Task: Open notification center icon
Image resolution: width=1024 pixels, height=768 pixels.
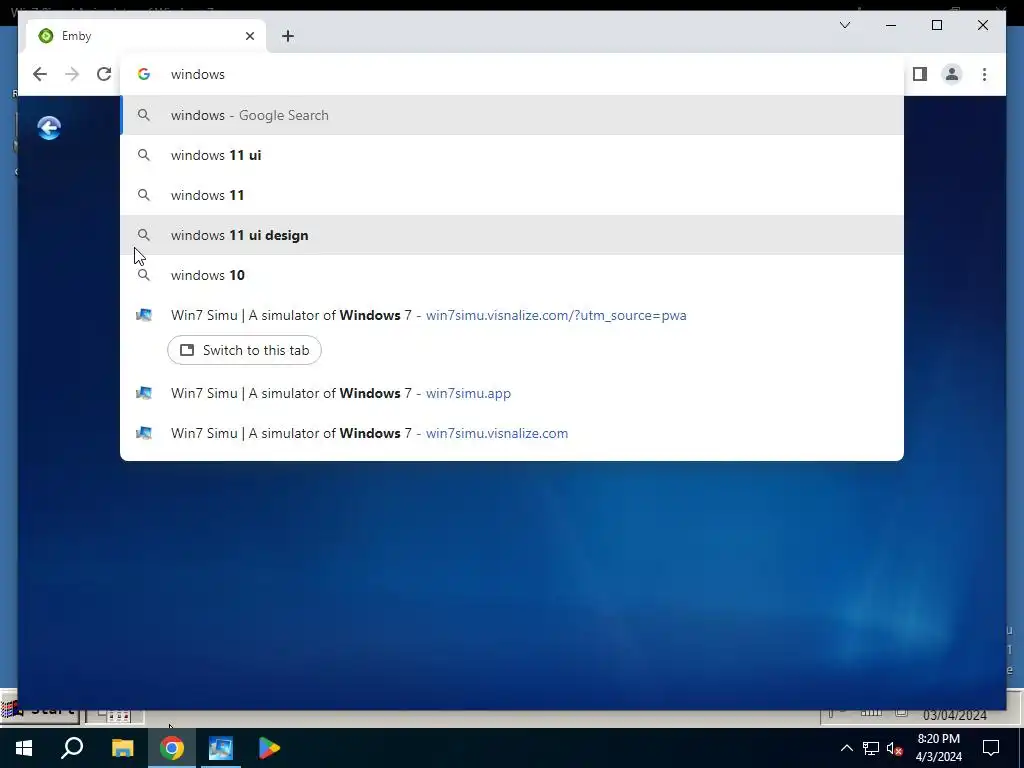Action: point(991,748)
